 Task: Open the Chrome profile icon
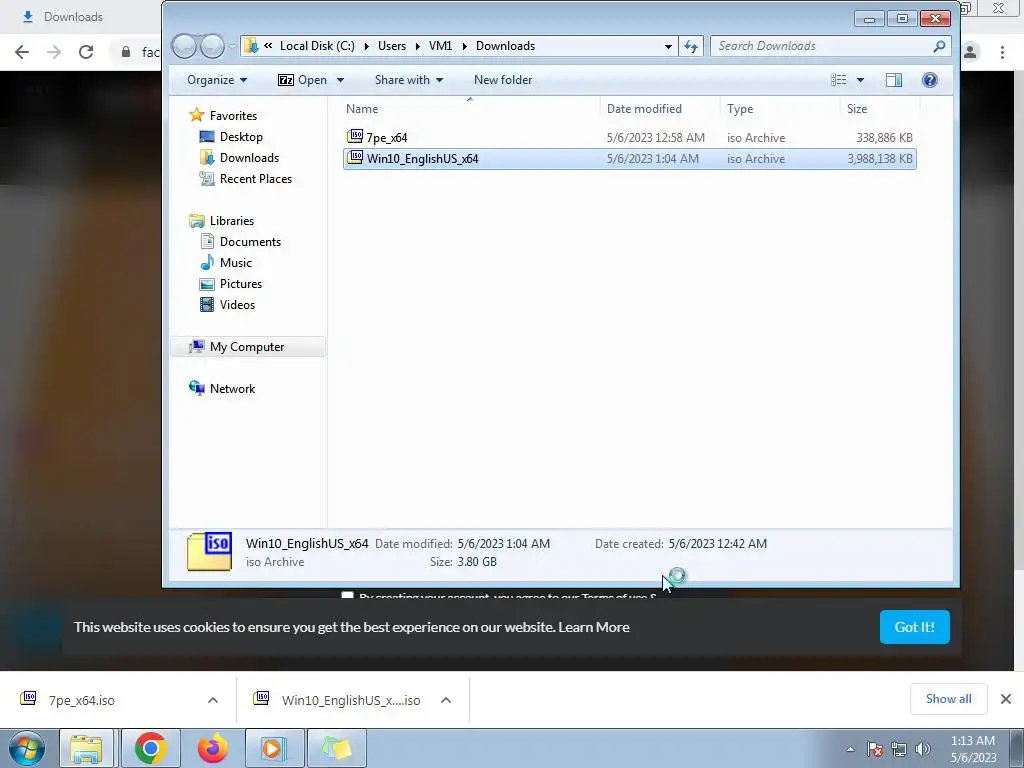tap(970, 52)
